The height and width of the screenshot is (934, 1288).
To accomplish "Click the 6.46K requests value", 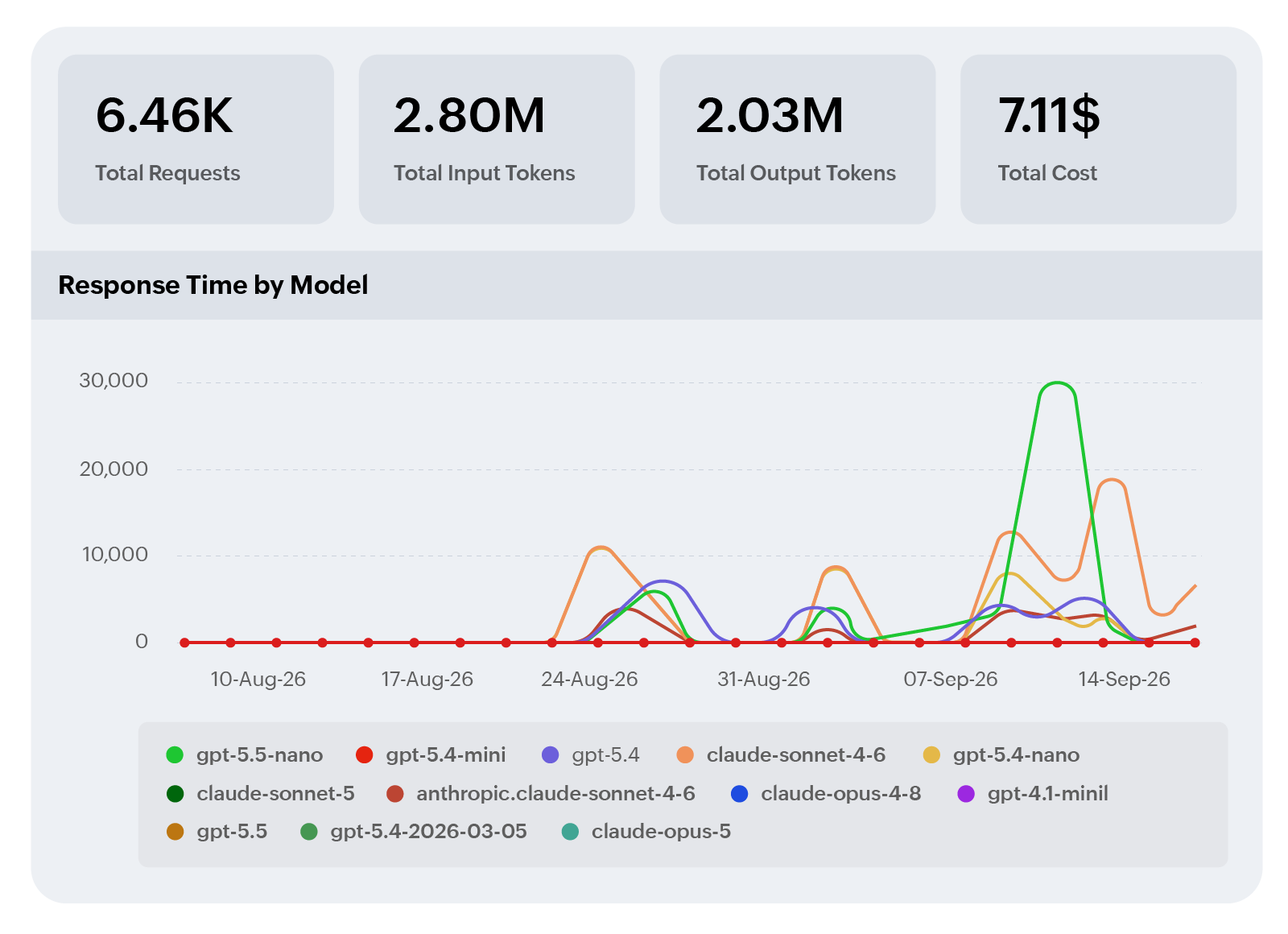I will (164, 115).
